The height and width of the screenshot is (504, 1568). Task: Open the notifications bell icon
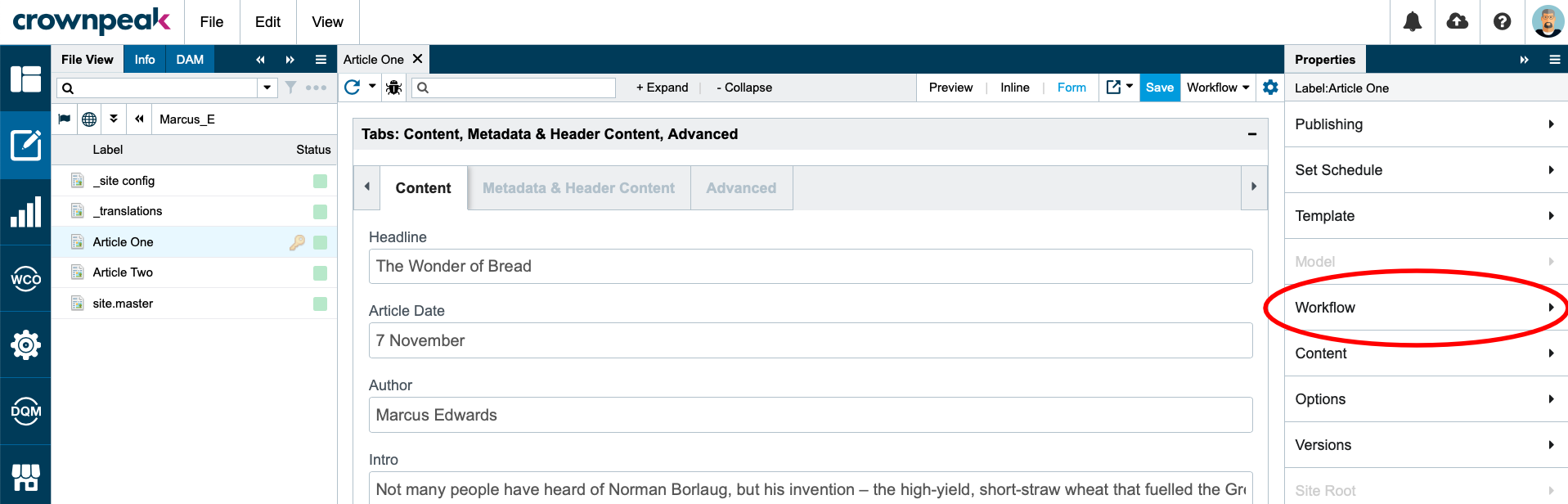pos(1413,22)
